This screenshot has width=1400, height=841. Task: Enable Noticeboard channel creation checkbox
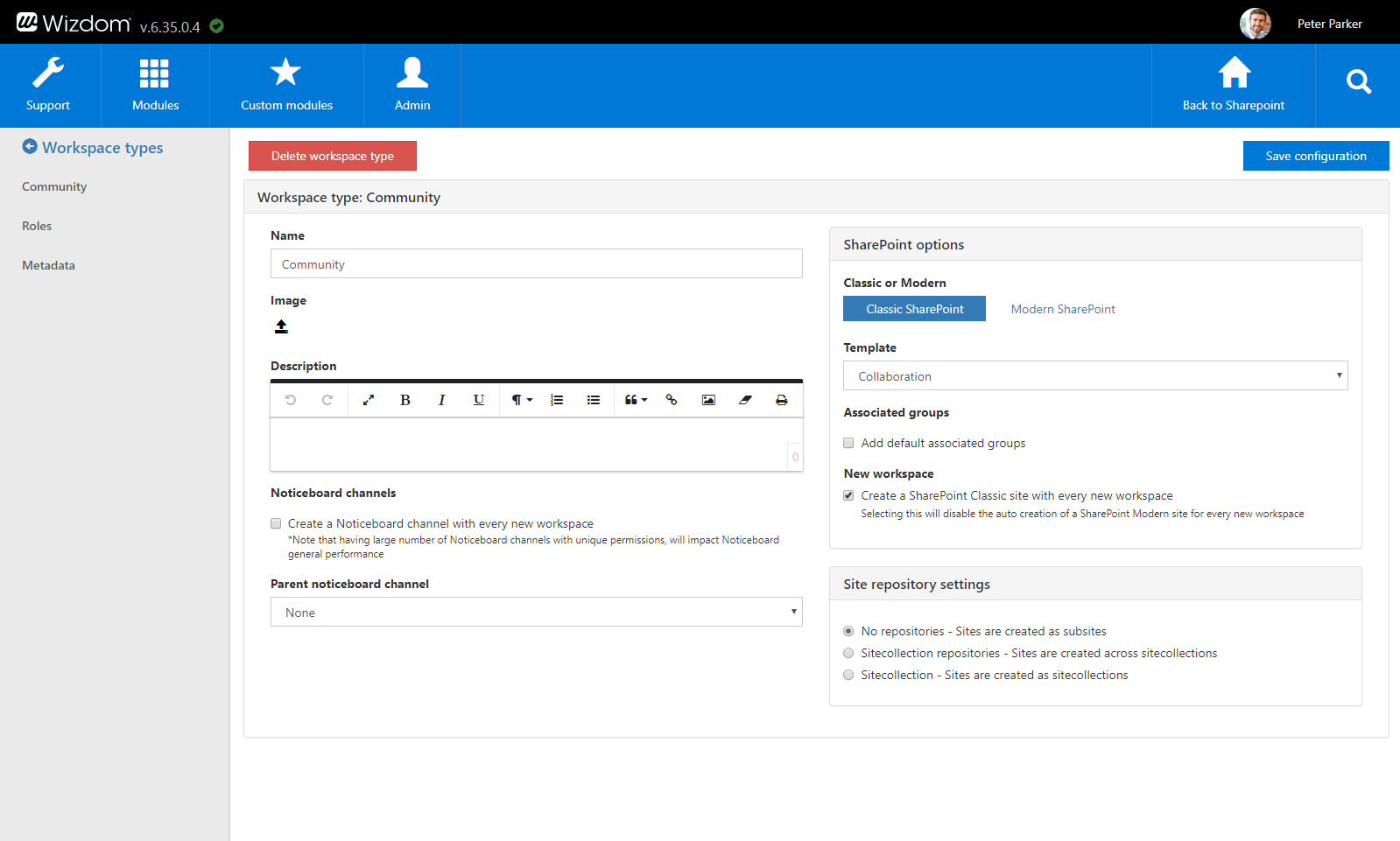[276, 523]
